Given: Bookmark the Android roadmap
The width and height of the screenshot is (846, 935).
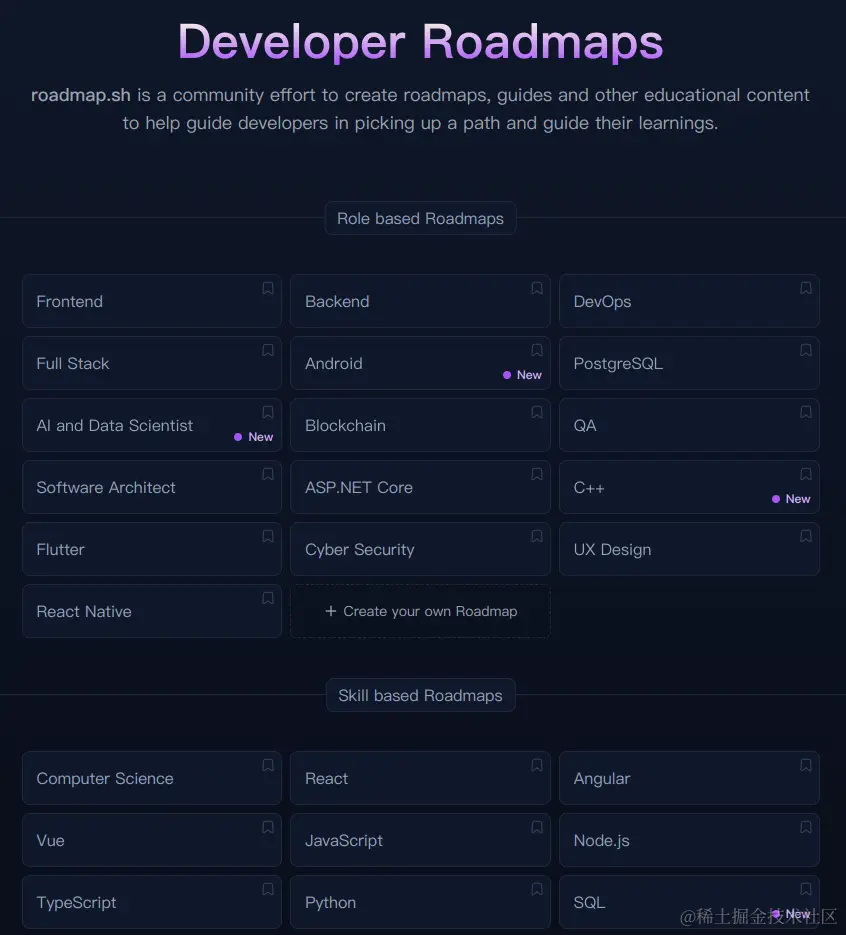Looking at the screenshot, I should (x=537, y=351).
